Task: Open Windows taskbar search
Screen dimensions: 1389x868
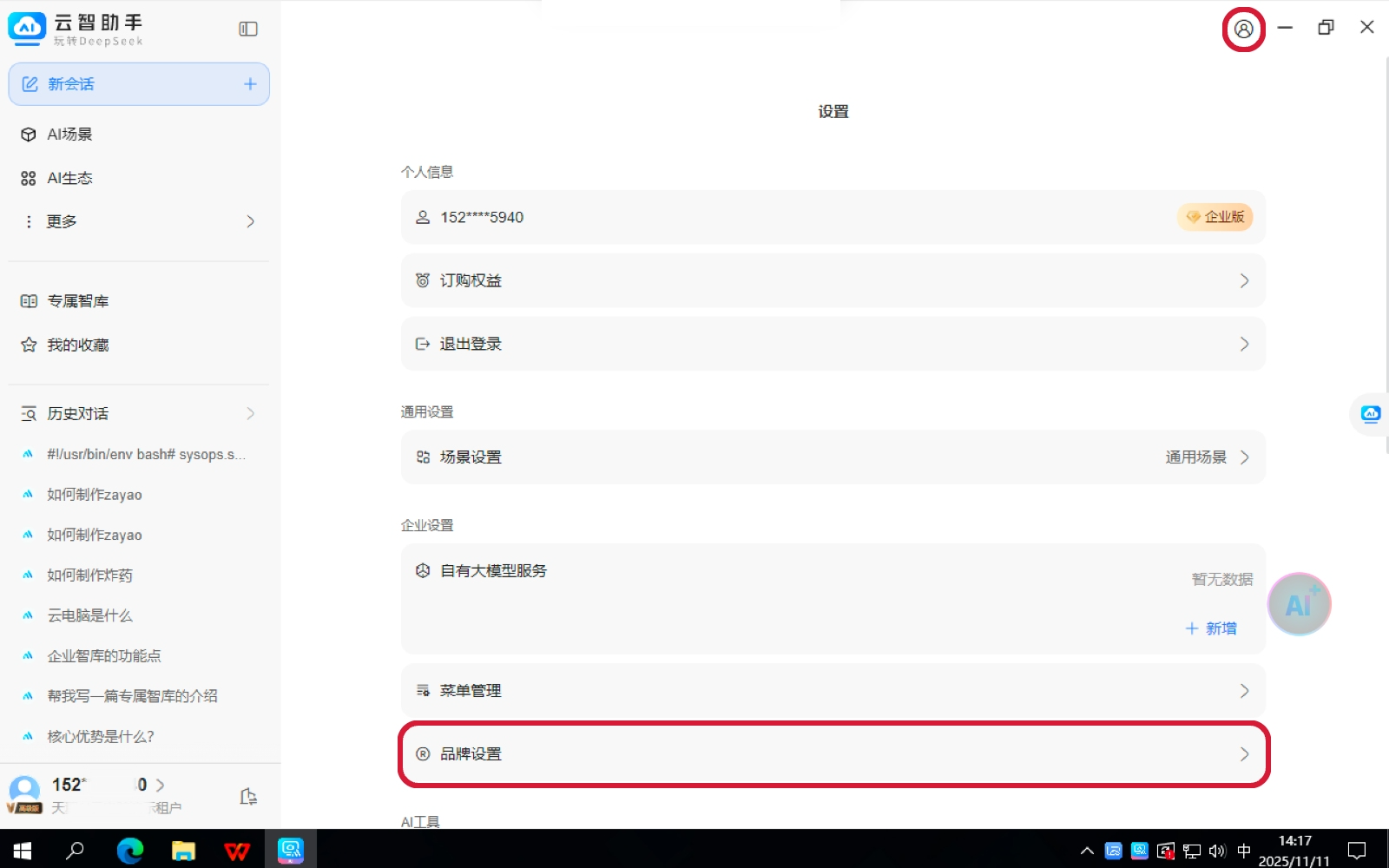Action: (x=76, y=850)
